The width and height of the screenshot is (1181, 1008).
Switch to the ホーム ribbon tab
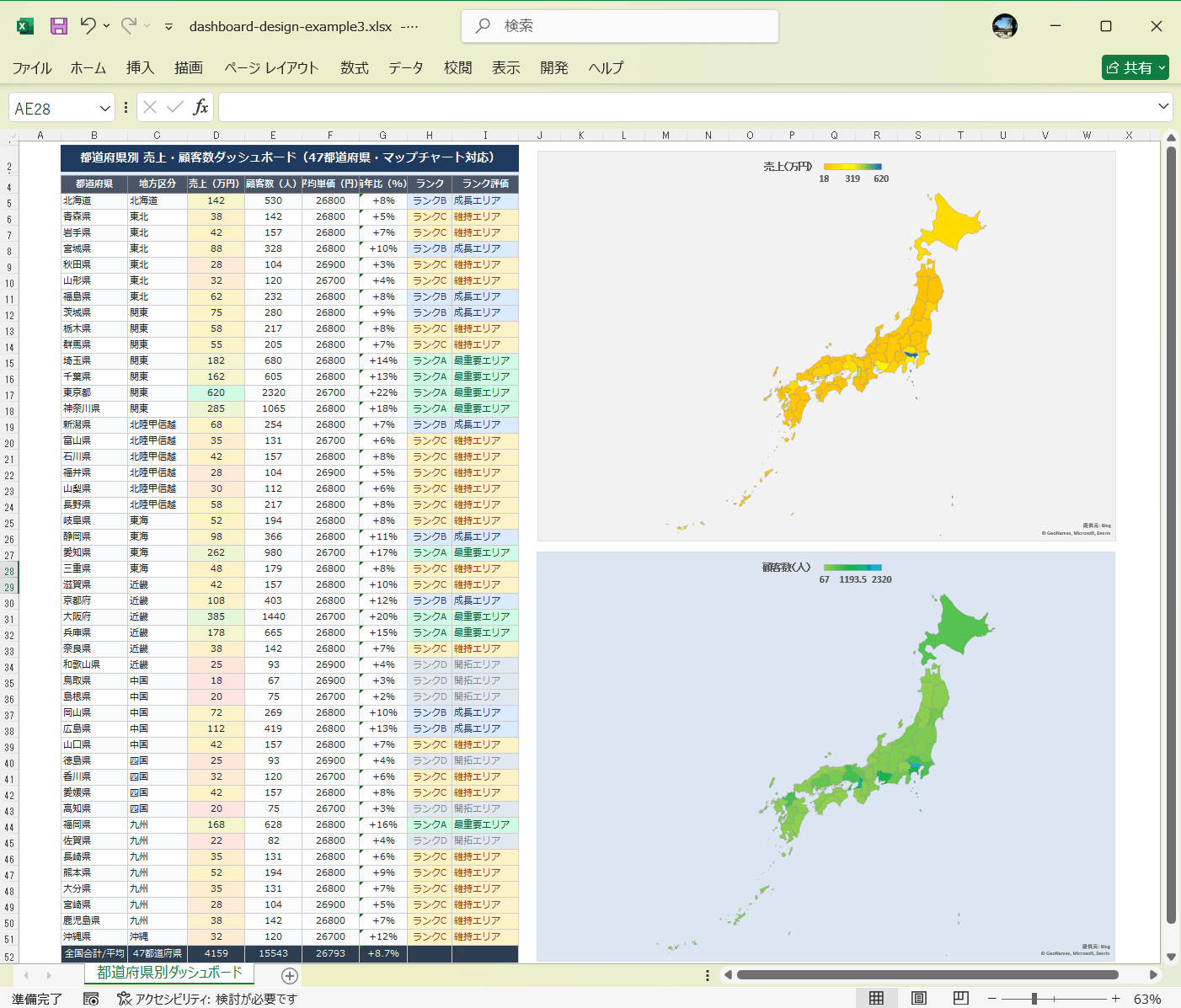[88, 67]
